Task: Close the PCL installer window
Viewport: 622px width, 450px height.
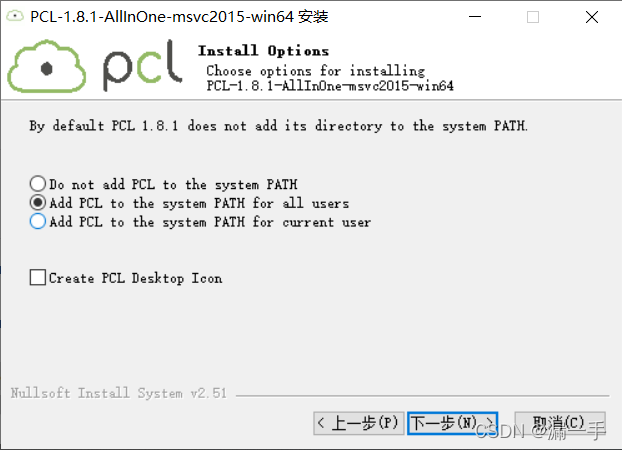Action: (592, 17)
